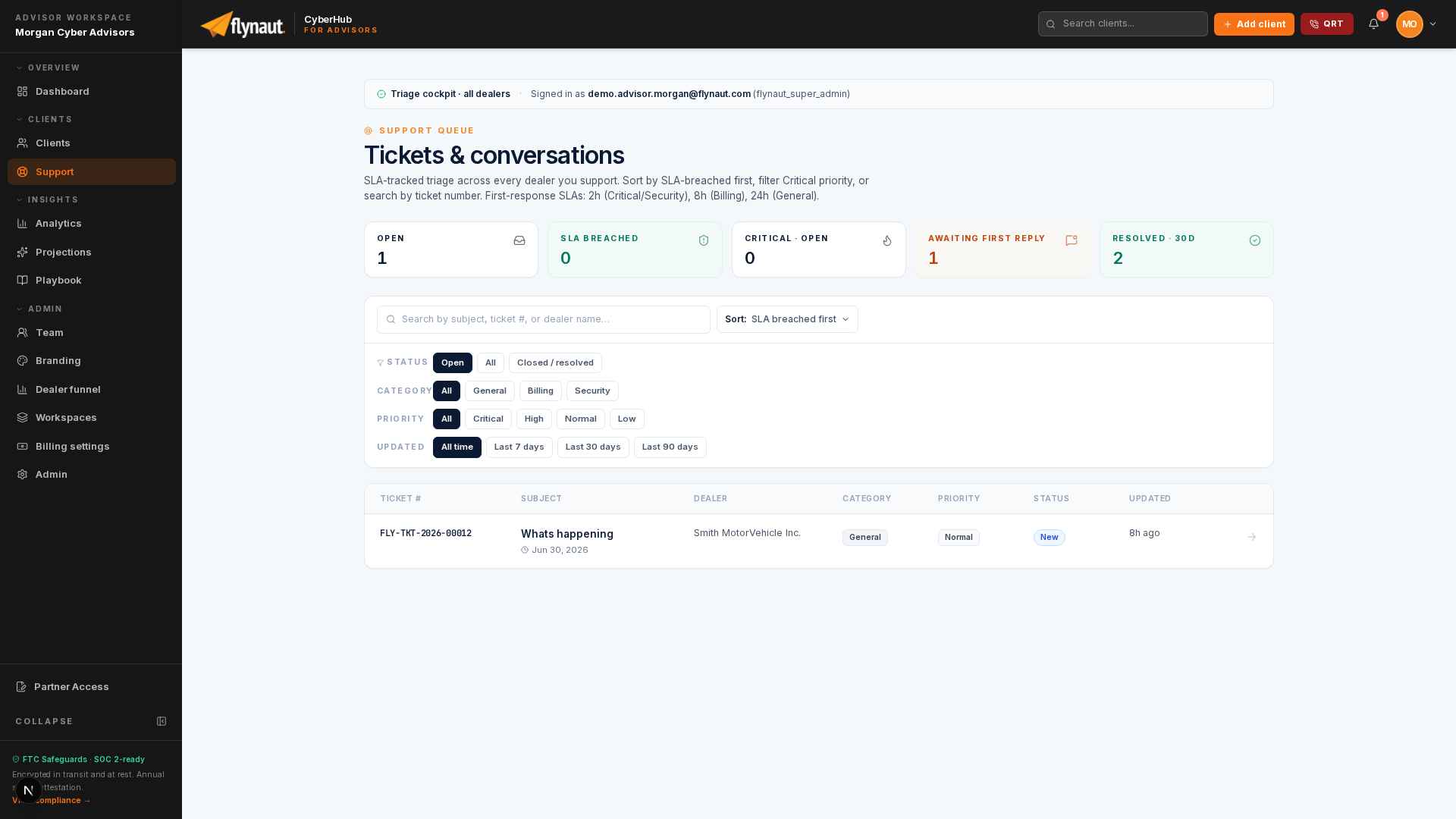Click the Admin gear icon
Screen dimensions: 1456x819
23,475
